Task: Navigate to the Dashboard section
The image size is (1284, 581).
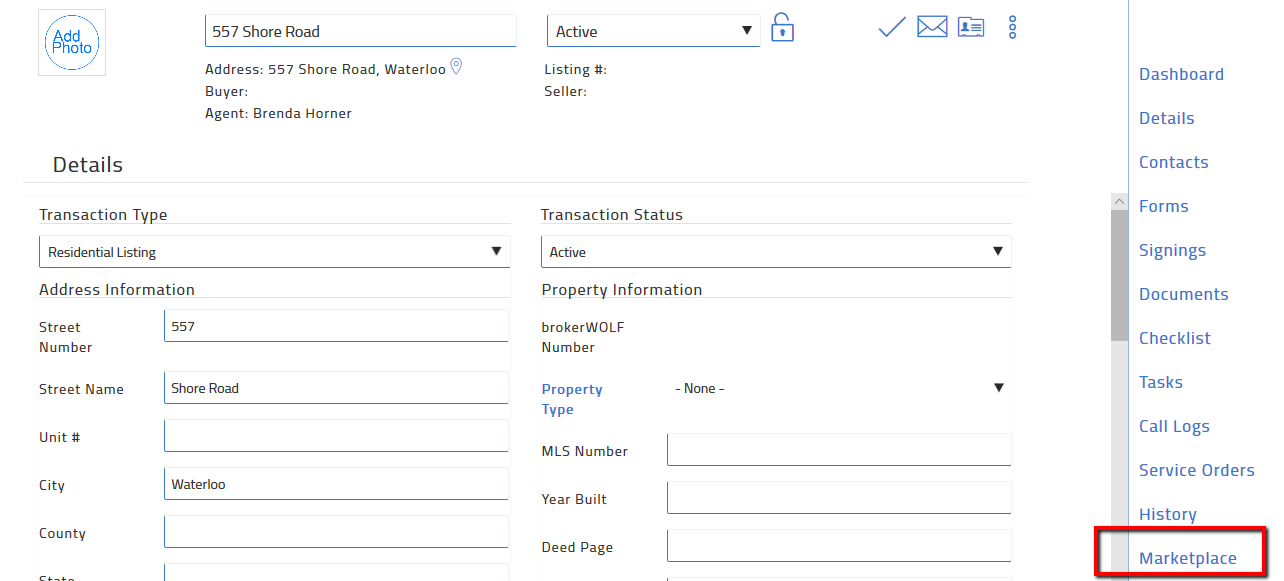Action: (x=1181, y=73)
